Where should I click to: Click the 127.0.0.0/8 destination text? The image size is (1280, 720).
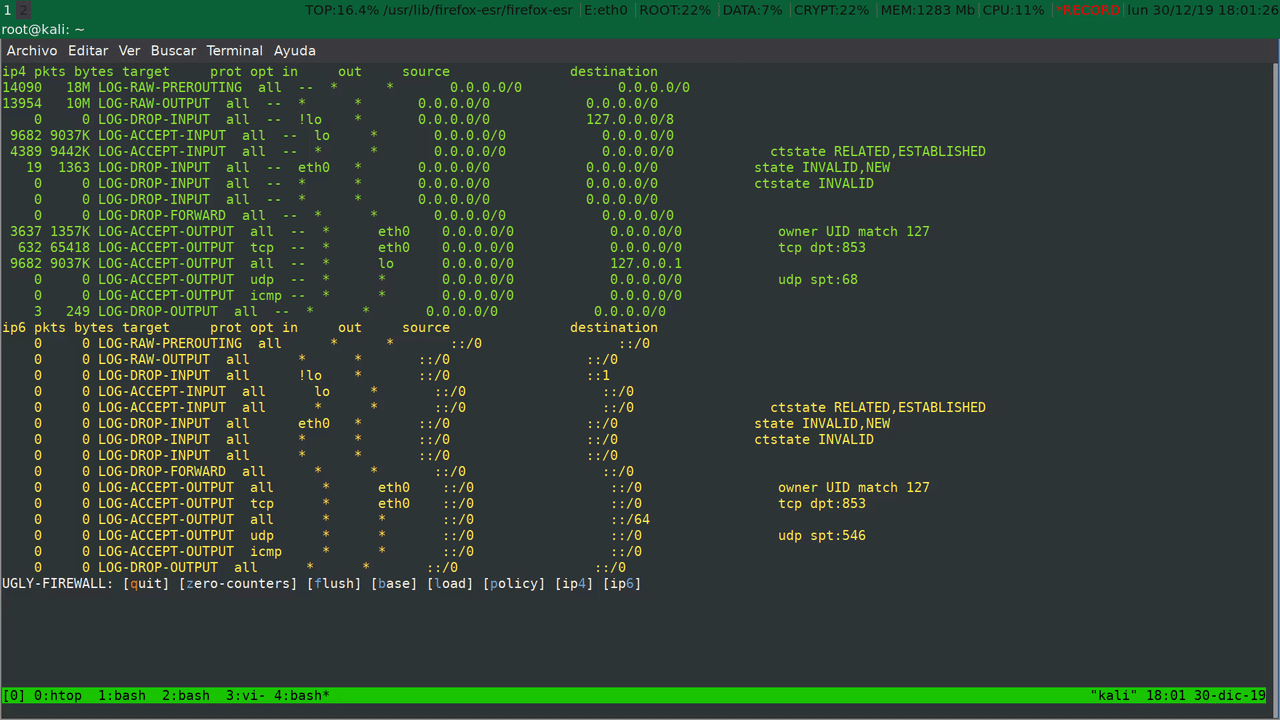pyautogui.click(x=630, y=119)
